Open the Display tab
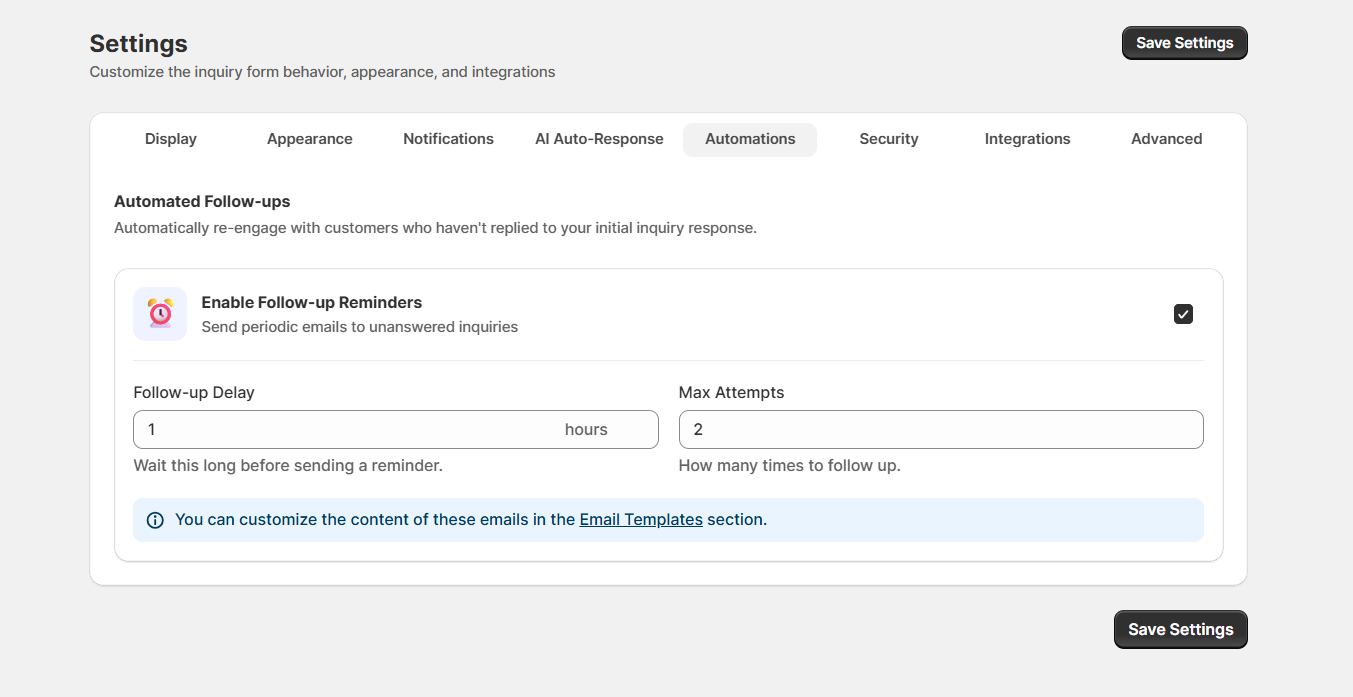This screenshot has width=1353, height=697. [171, 139]
